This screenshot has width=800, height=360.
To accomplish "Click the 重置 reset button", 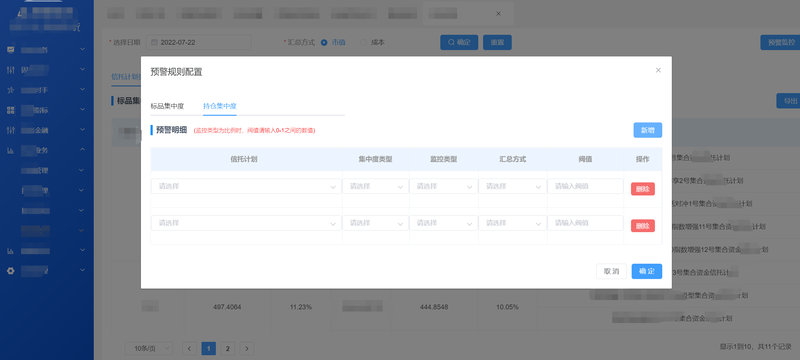I will tap(497, 42).
